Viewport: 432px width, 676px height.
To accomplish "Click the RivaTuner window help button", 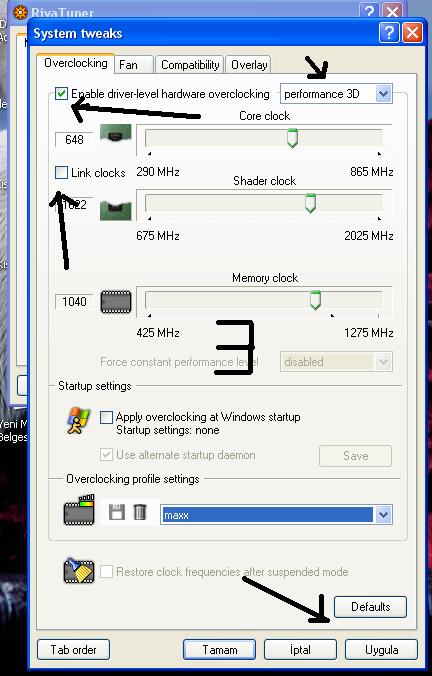I will click(x=369, y=11).
